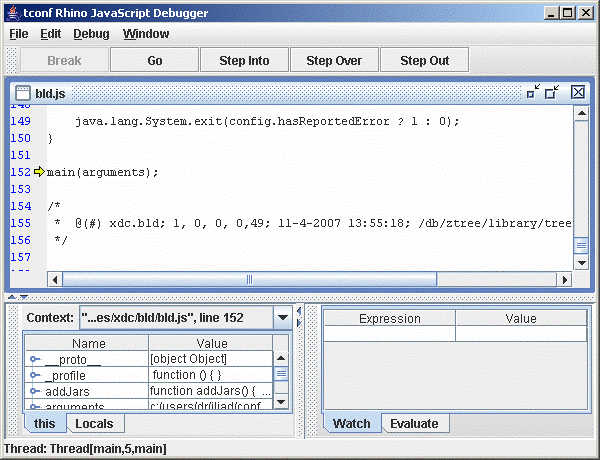Expand the addJars tree node

[x=35, y=391]
